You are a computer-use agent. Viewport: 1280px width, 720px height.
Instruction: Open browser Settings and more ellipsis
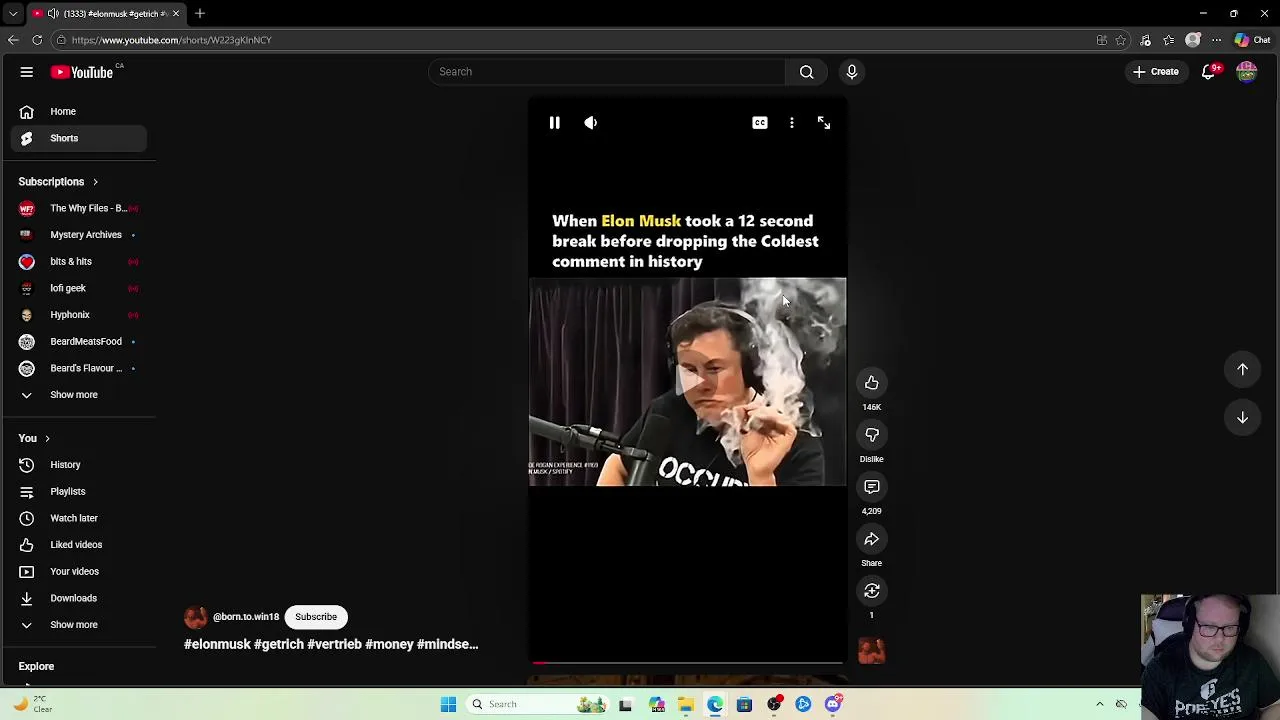(1216, 40)
